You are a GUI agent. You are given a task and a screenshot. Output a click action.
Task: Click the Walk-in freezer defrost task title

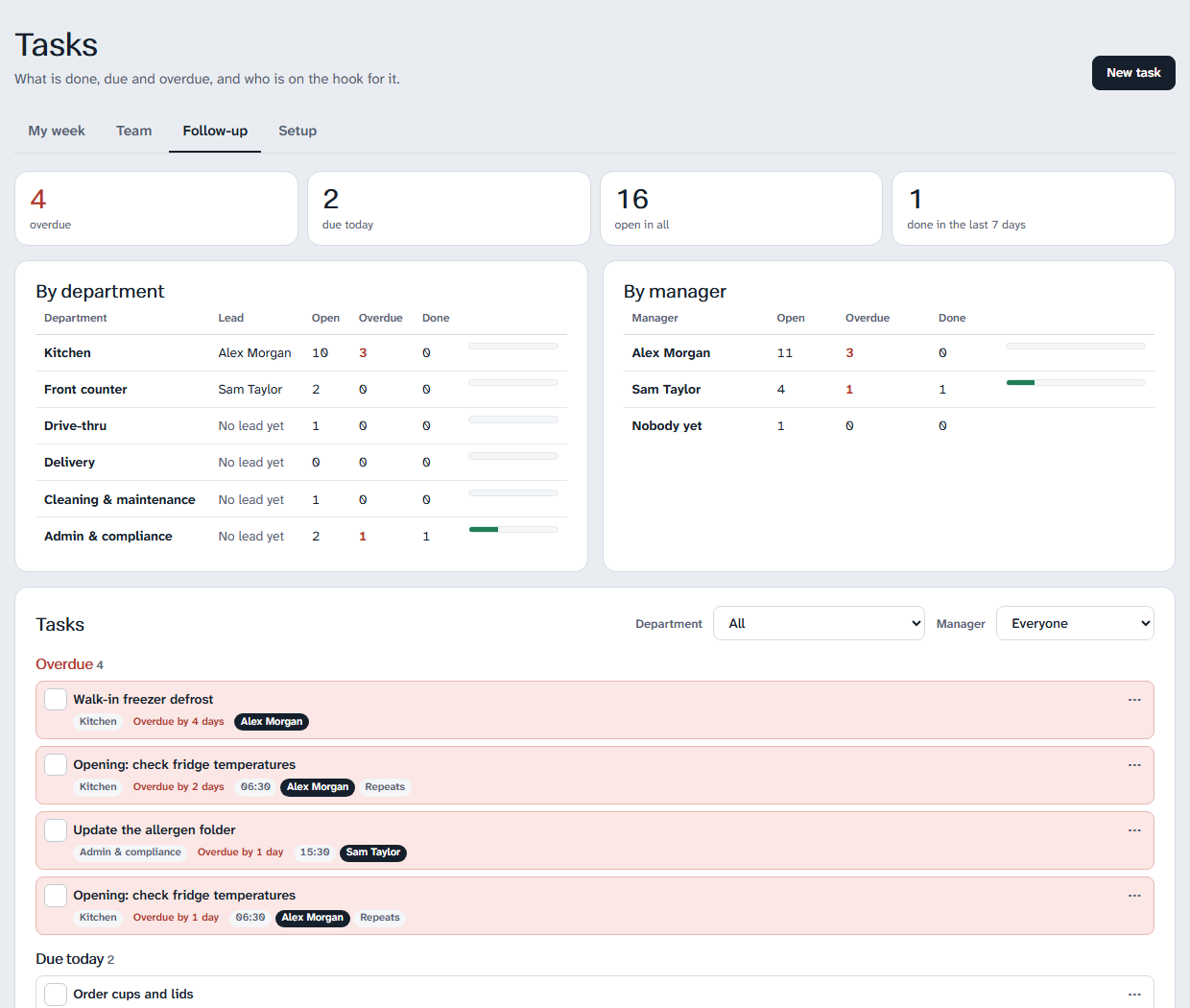pyautogui.click(x=143, y=700)
